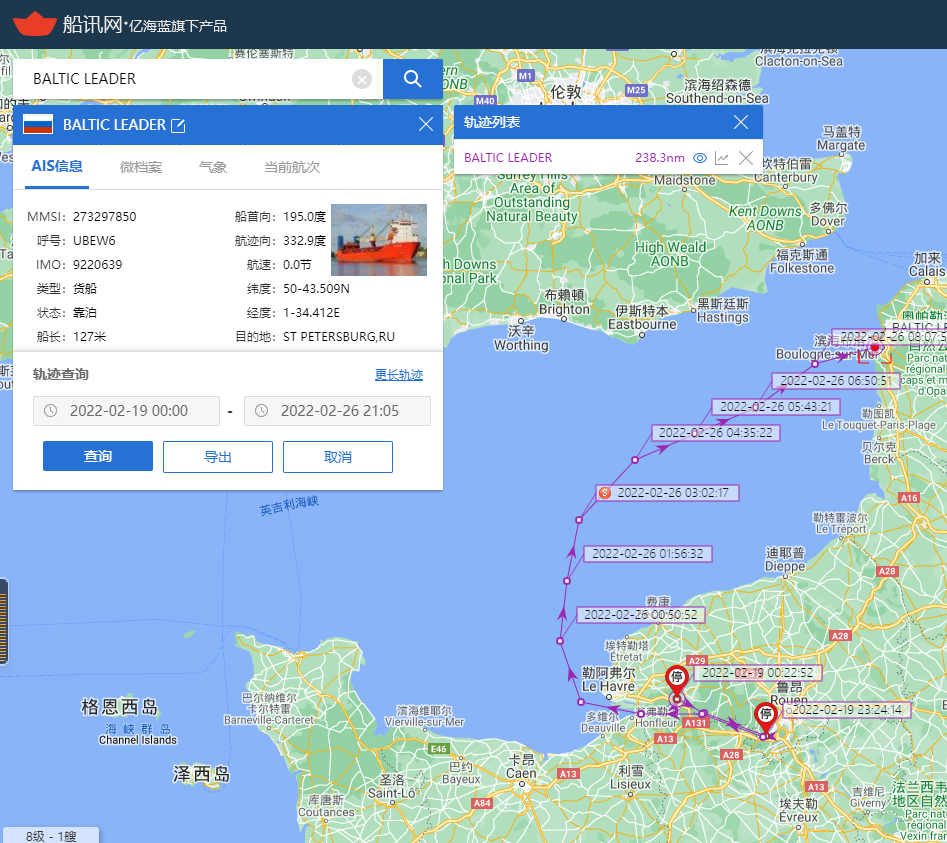Open the start date picker 2022-02-19
947x843 pixels.
click(x=126, y=411)
